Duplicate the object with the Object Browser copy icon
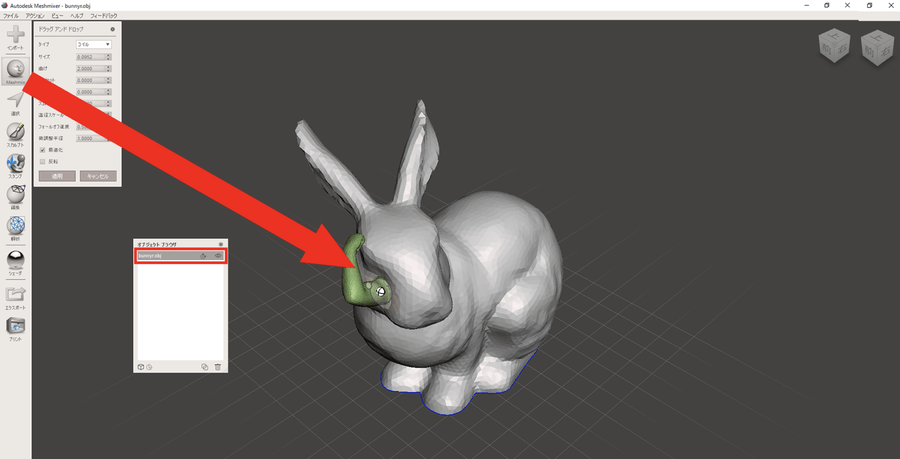 (204, 367)
